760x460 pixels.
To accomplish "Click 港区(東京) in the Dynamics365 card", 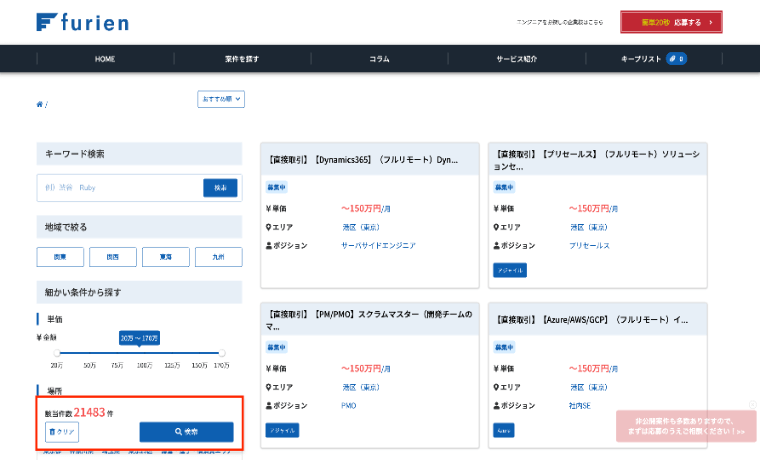I will click(x=361, y=227).
